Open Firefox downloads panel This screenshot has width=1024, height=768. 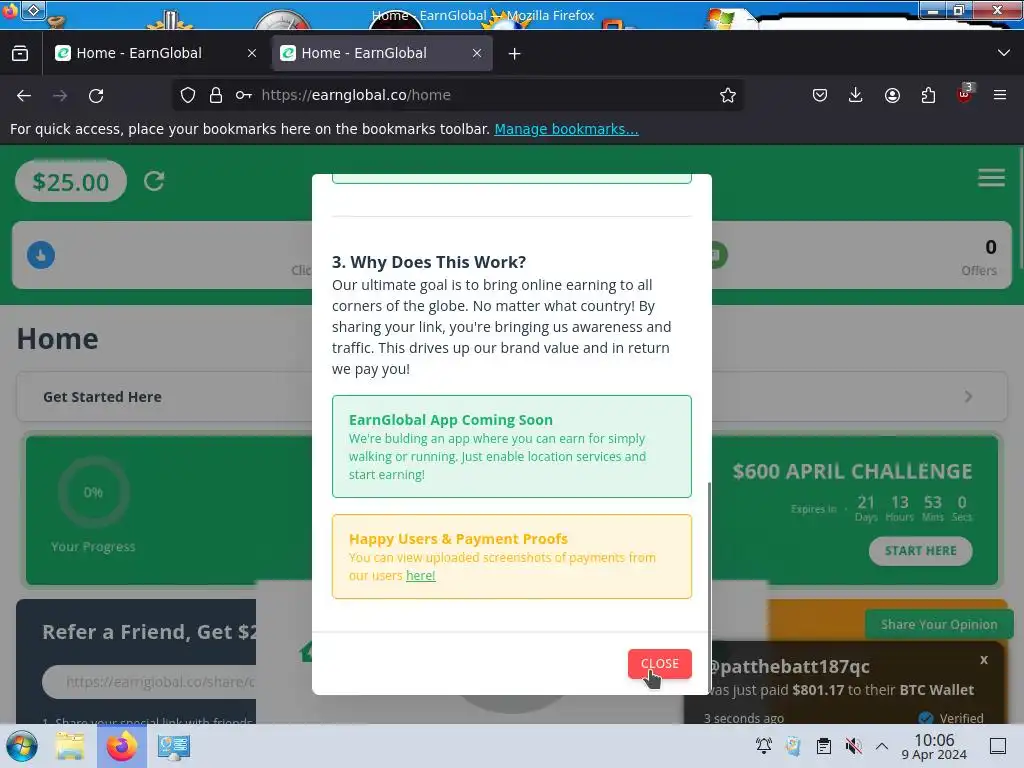pos(856,95)
